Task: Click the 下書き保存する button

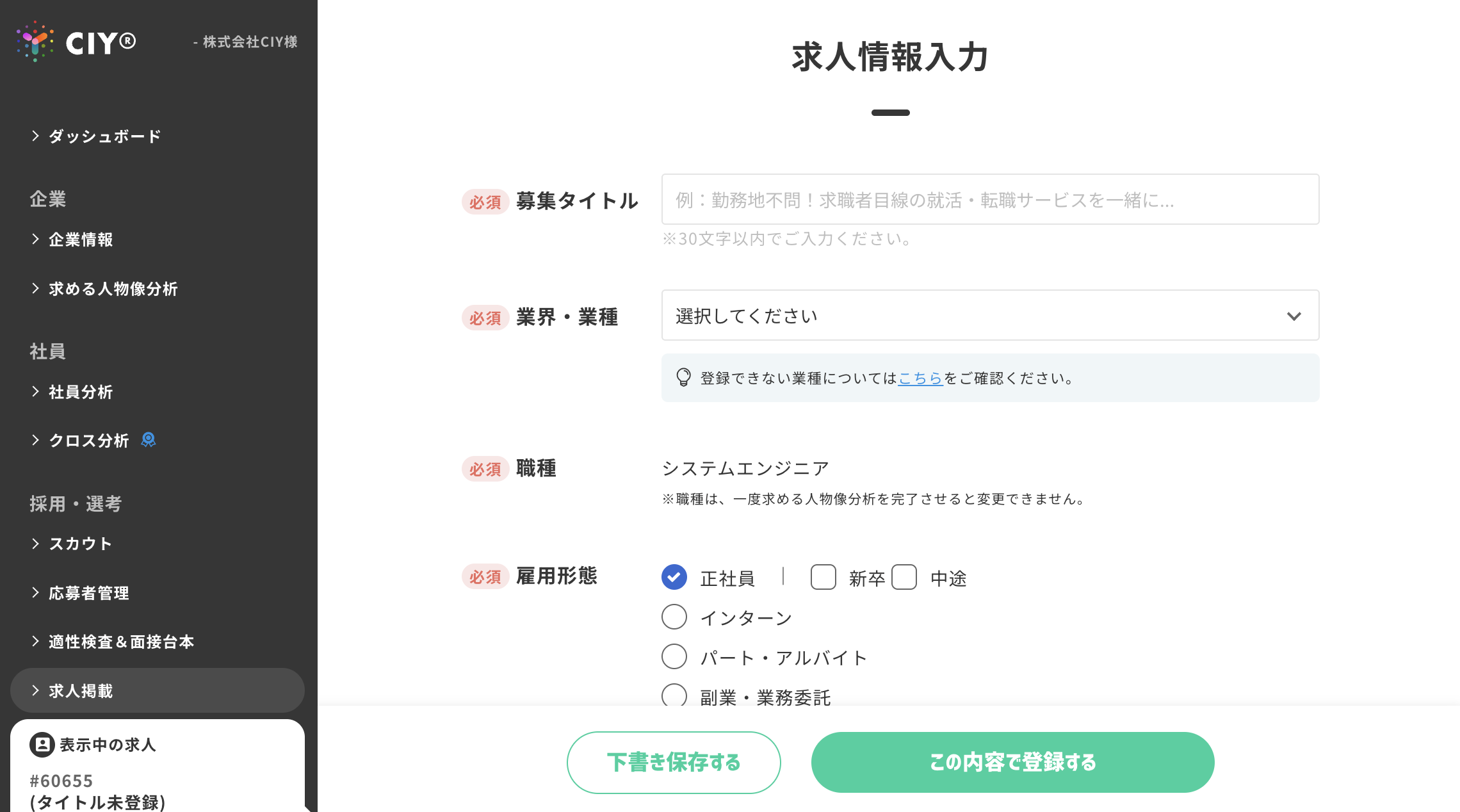Action: click(x=674, y=762)
